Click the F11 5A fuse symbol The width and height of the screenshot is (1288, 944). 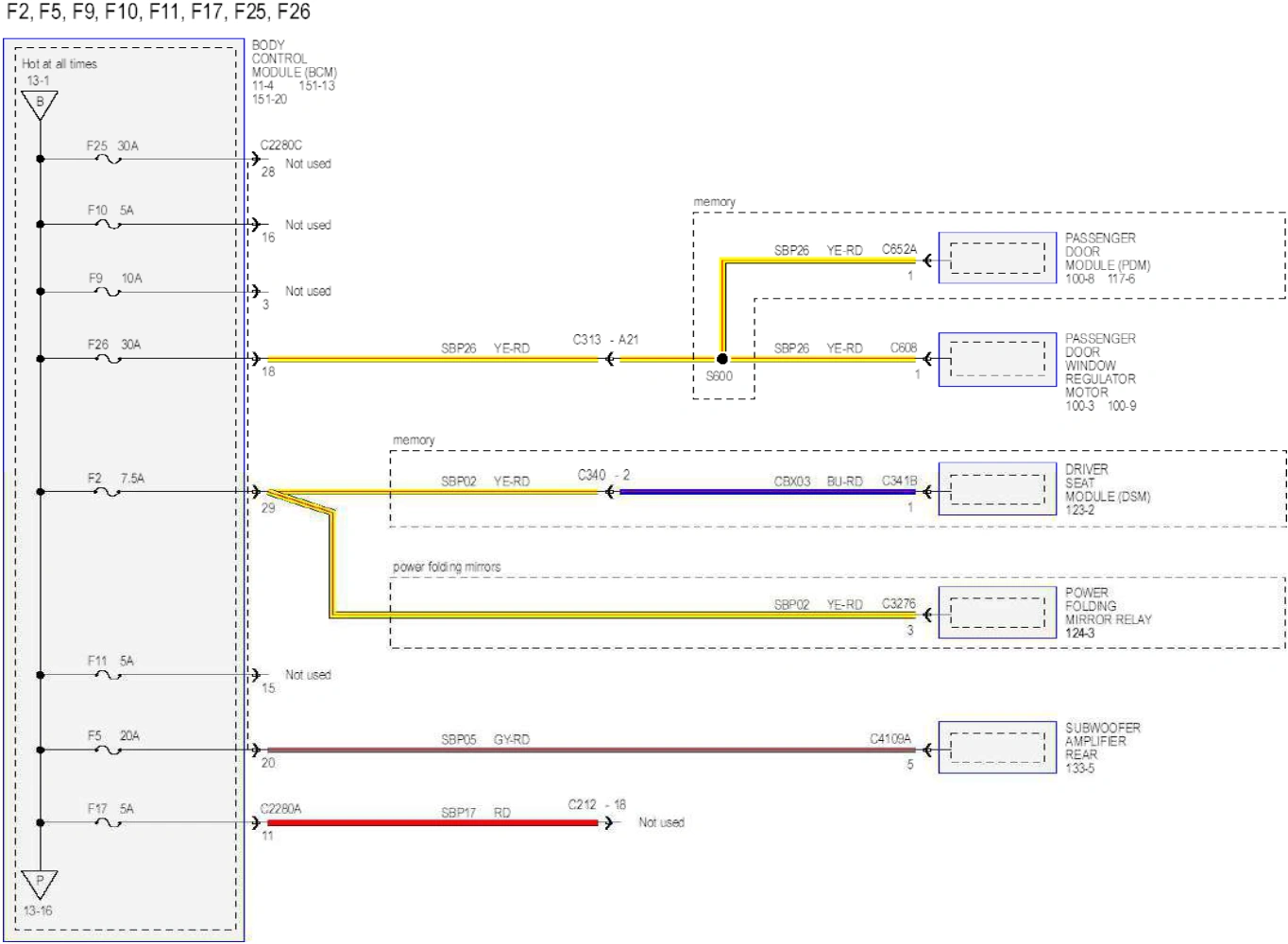point(110,675)
